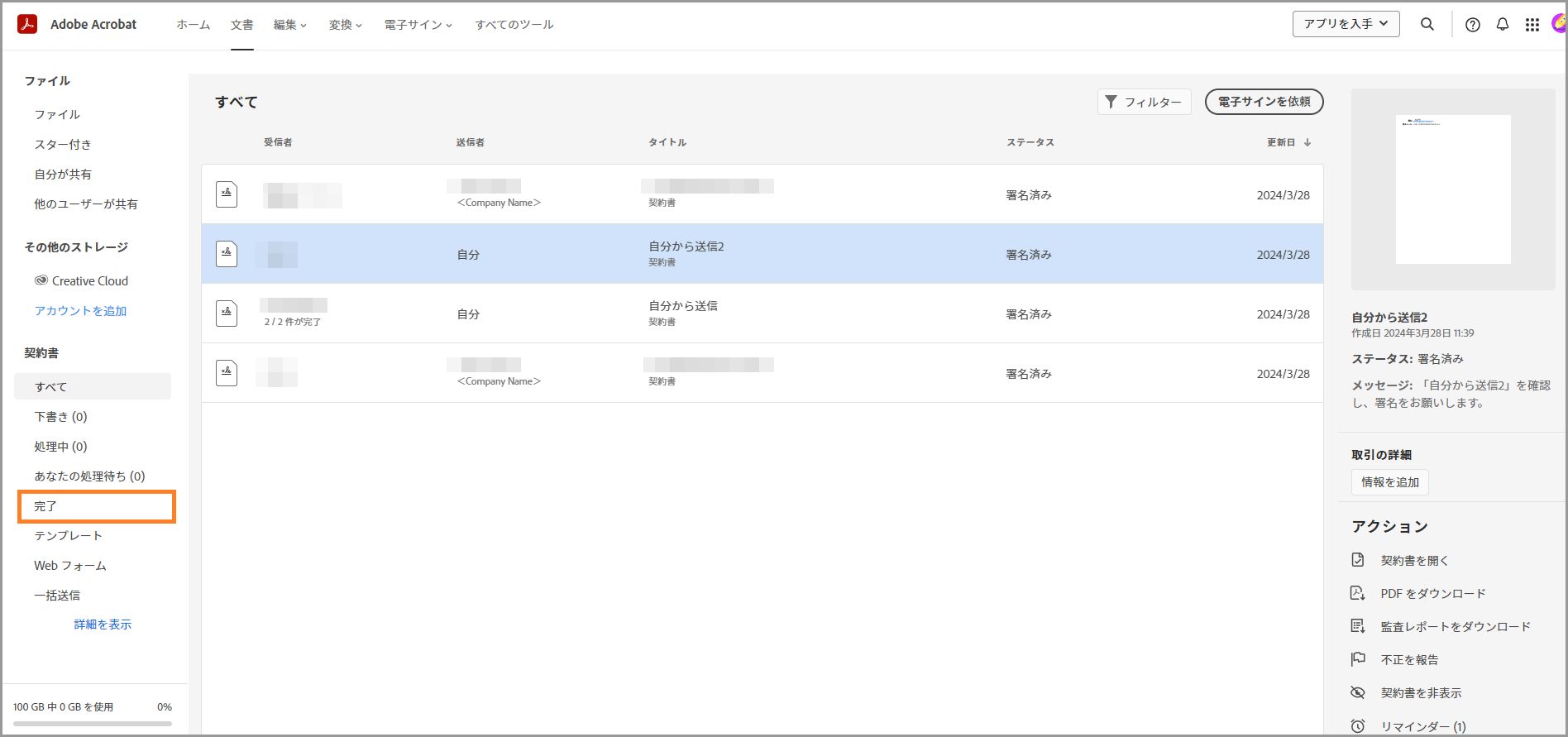Select すべて under 契約書
Image resolution: width=1568 pixels, height=737 pixels.
93,386
